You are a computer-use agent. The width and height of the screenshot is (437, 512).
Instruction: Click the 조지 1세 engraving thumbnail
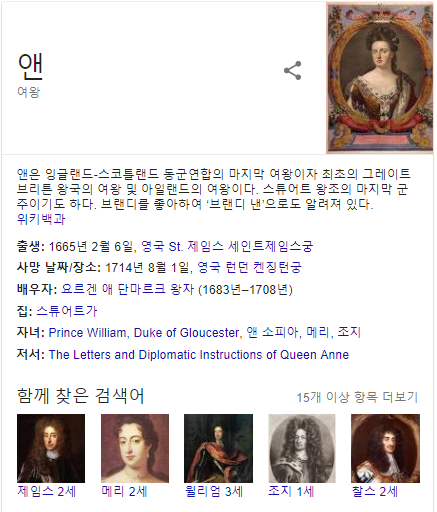click(302, 448)
